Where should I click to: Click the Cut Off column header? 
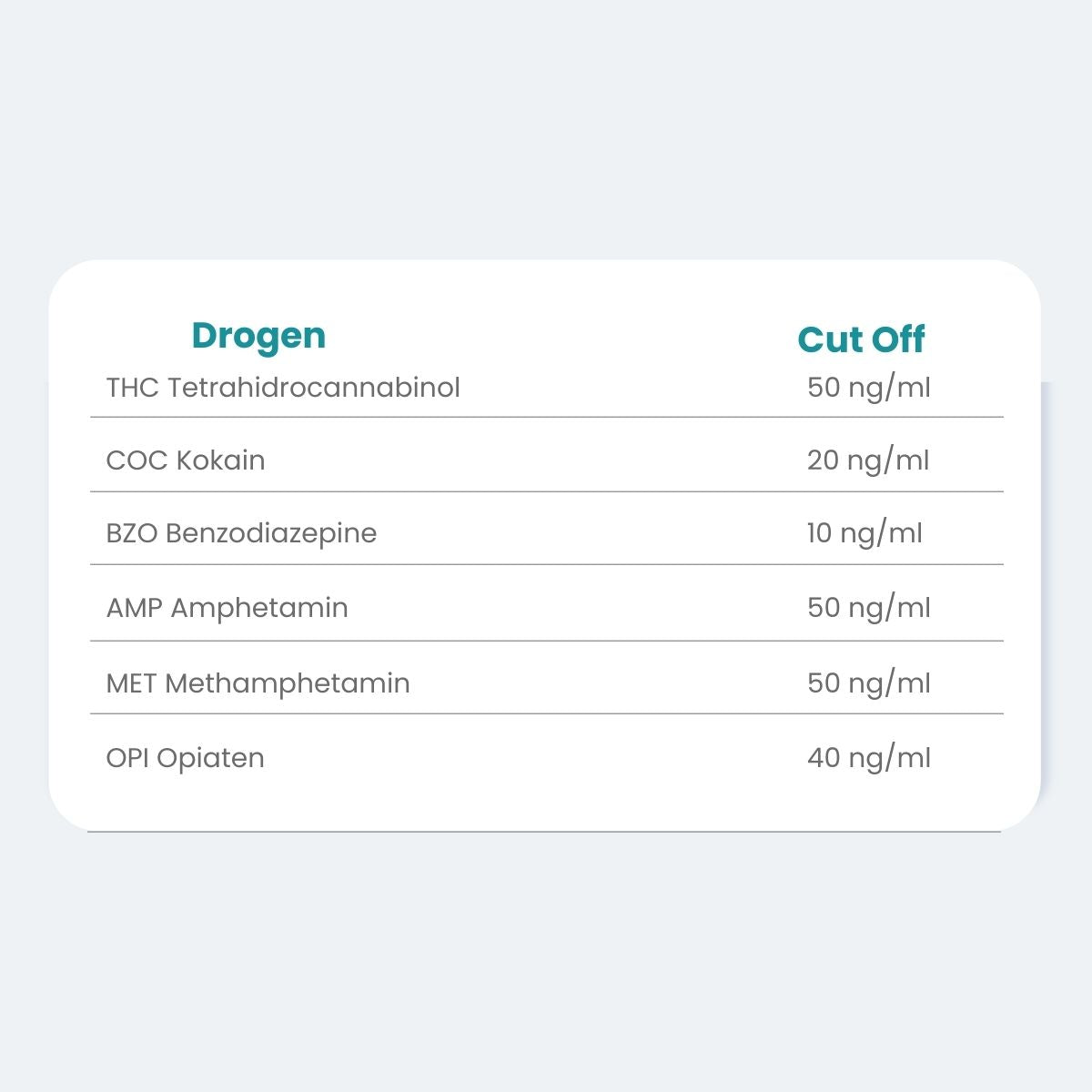(x=861, y=339)
